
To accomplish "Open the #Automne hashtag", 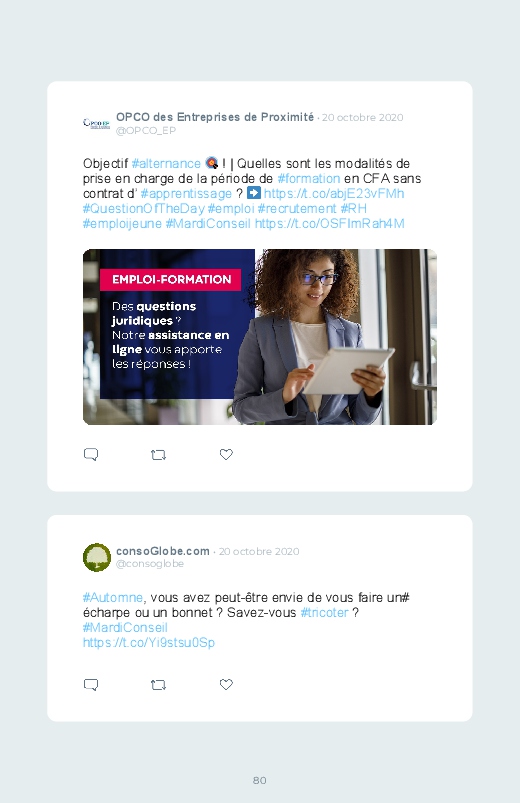I will pos(113,598).
